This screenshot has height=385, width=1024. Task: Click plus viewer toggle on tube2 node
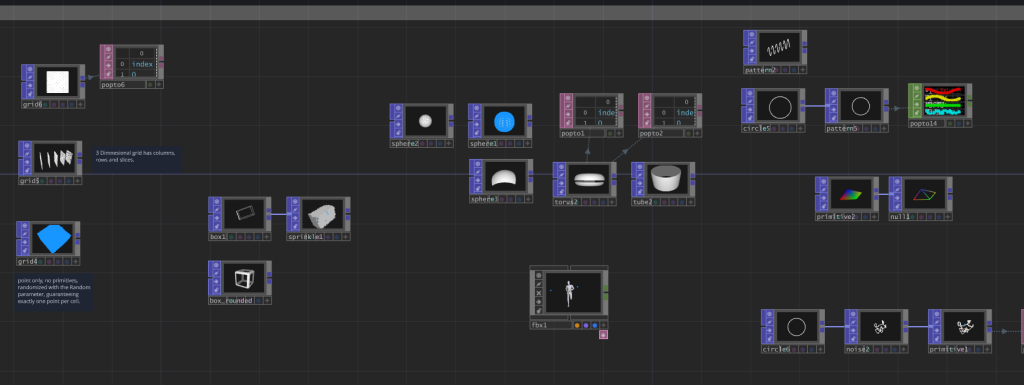(690, 203)
